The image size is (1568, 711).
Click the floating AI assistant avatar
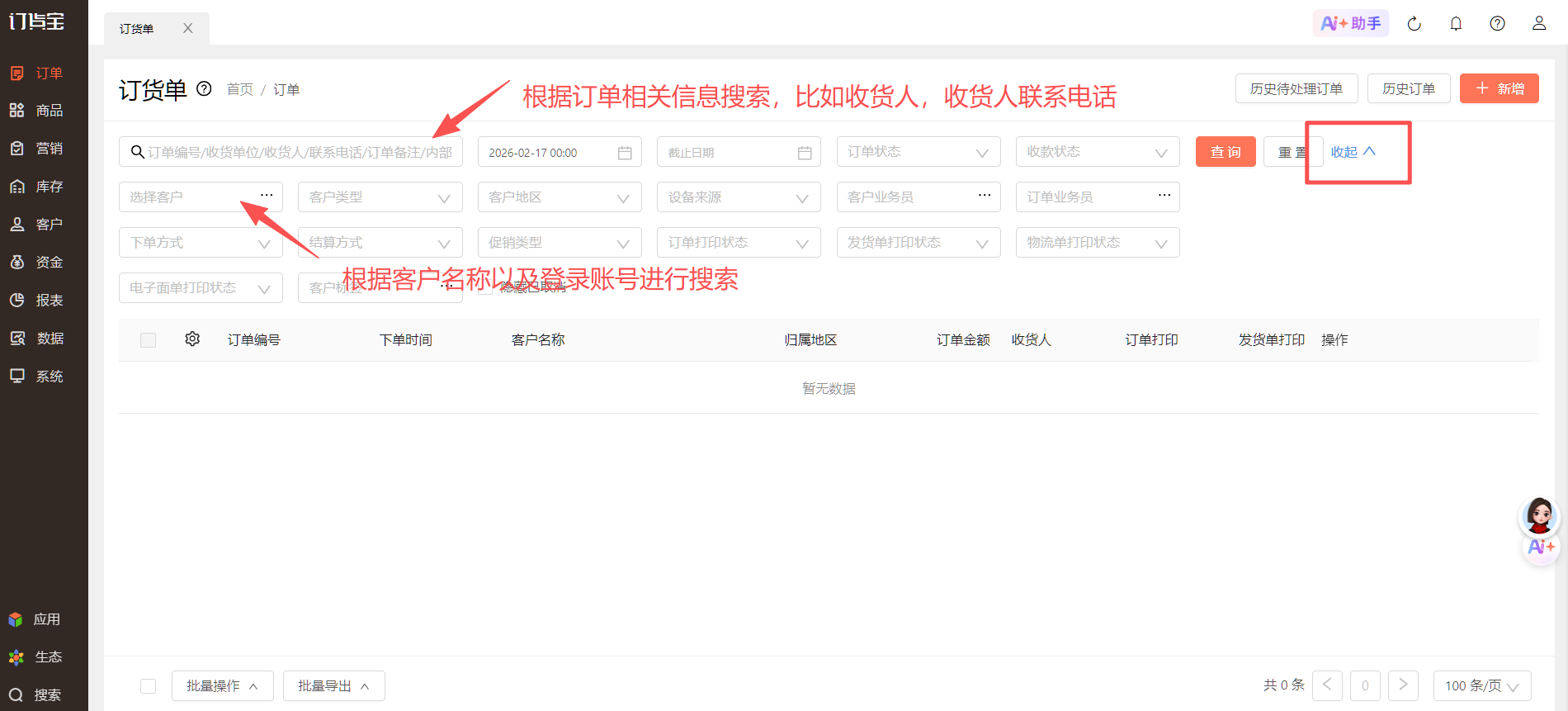[1540, 516]
